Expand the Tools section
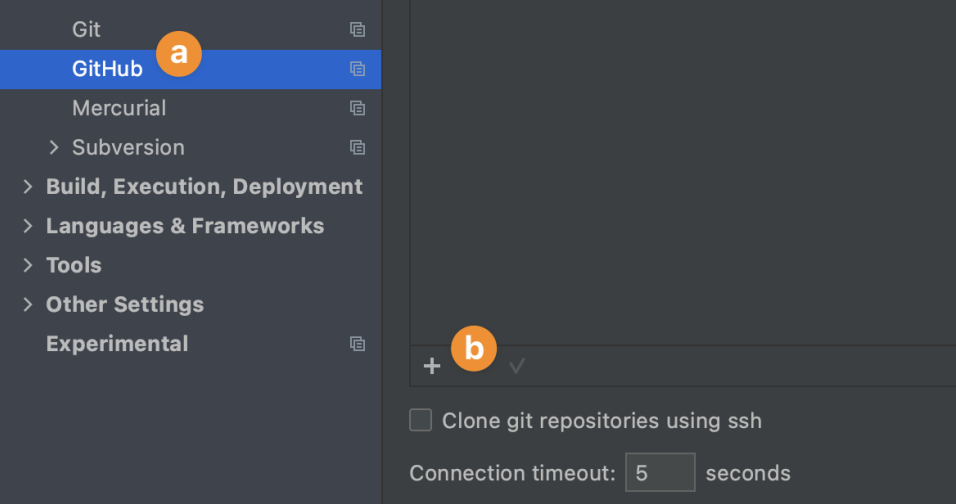The height and width of the screenshot is (504, 956). point(27,265)
